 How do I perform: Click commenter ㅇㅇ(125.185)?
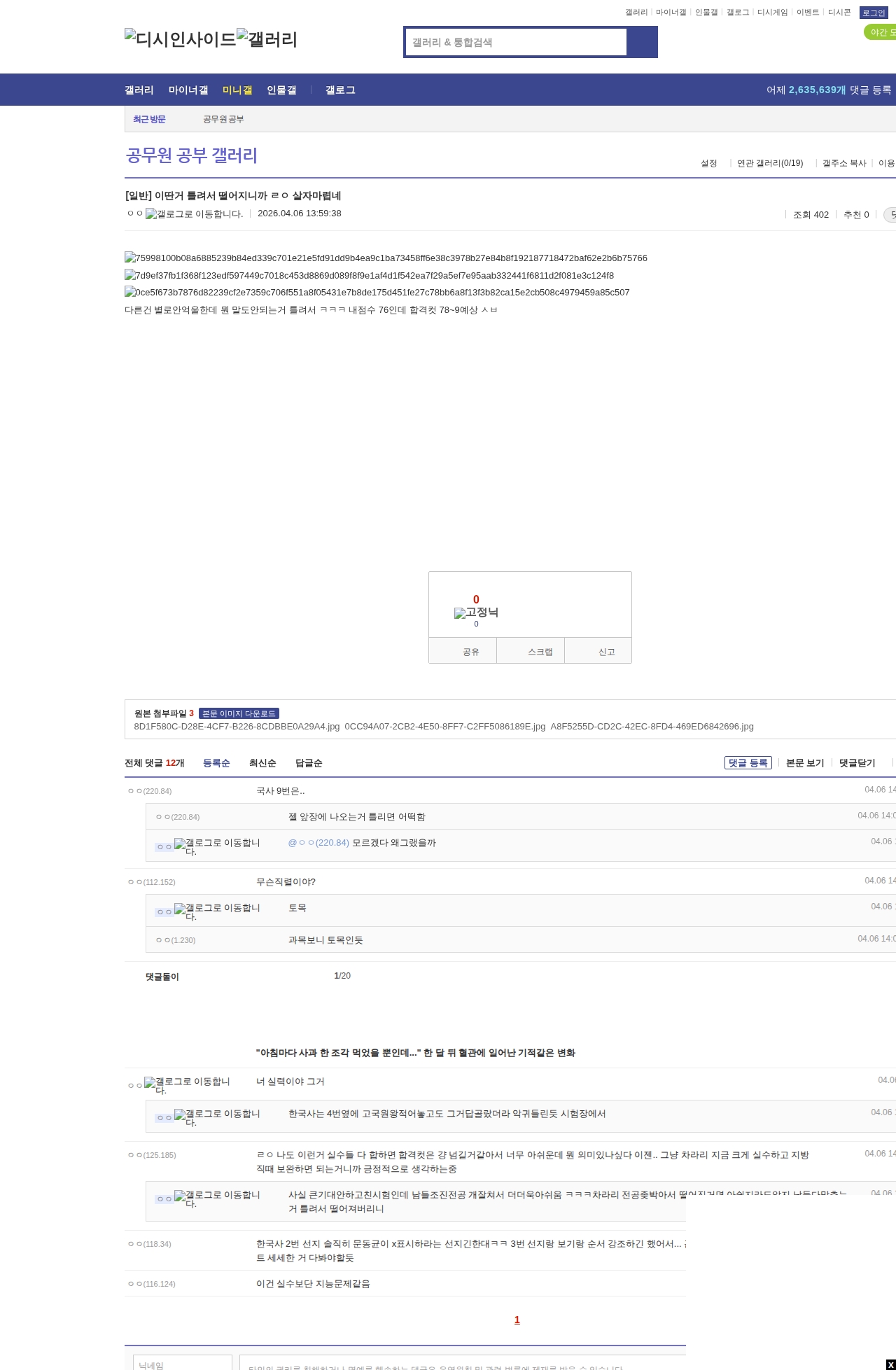[152, 1155]
